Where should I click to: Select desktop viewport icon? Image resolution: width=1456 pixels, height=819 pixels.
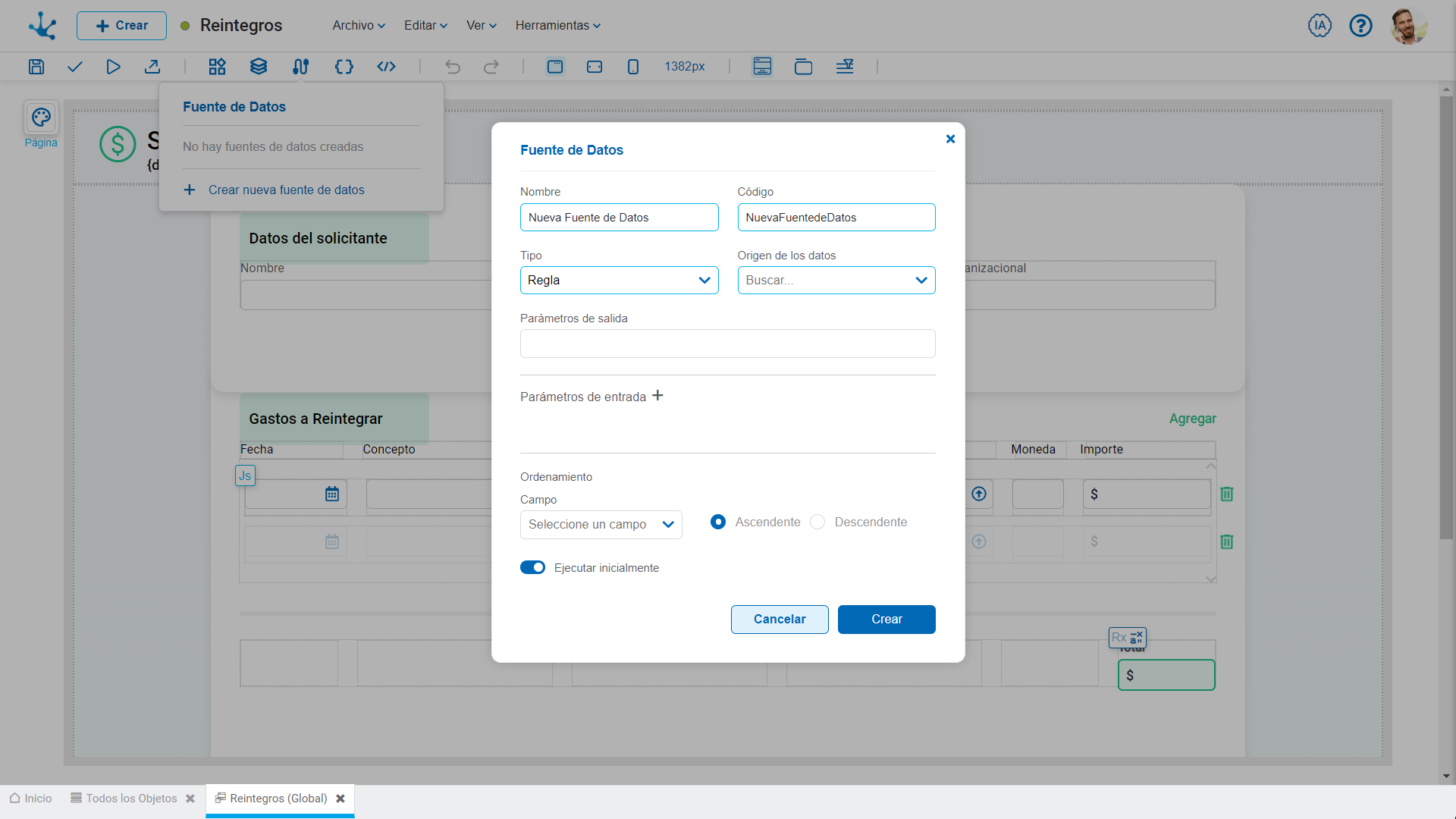click(555, 67)
